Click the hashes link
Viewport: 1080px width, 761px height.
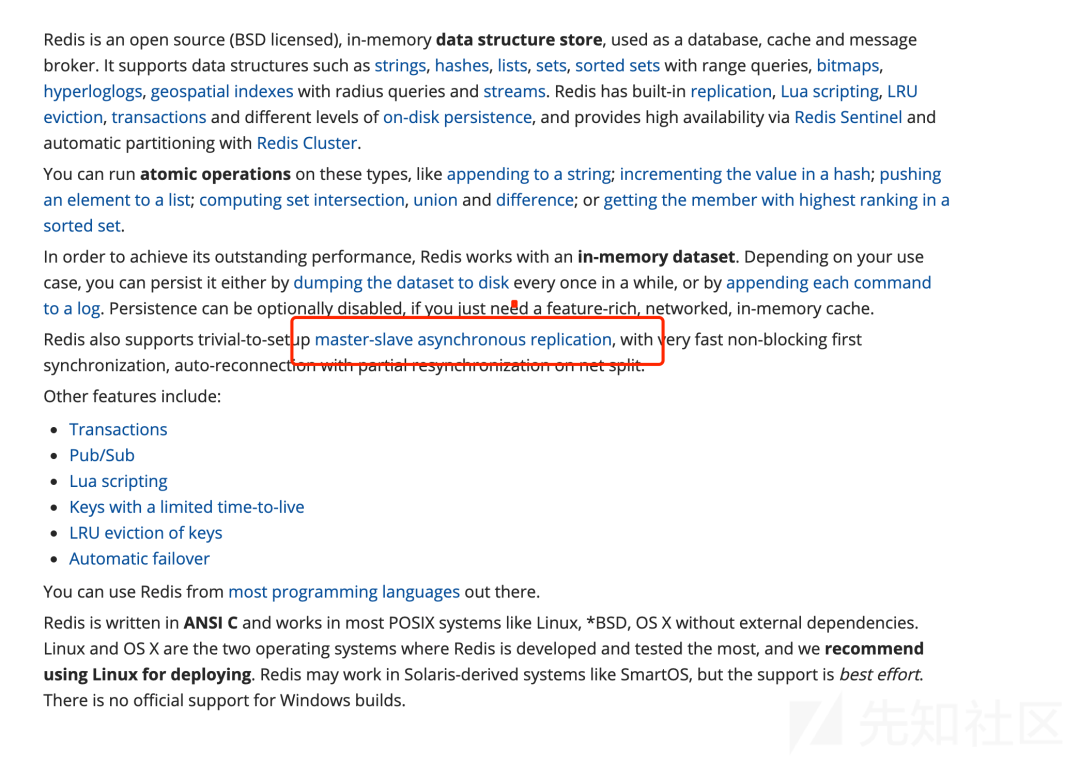point(461,66)
